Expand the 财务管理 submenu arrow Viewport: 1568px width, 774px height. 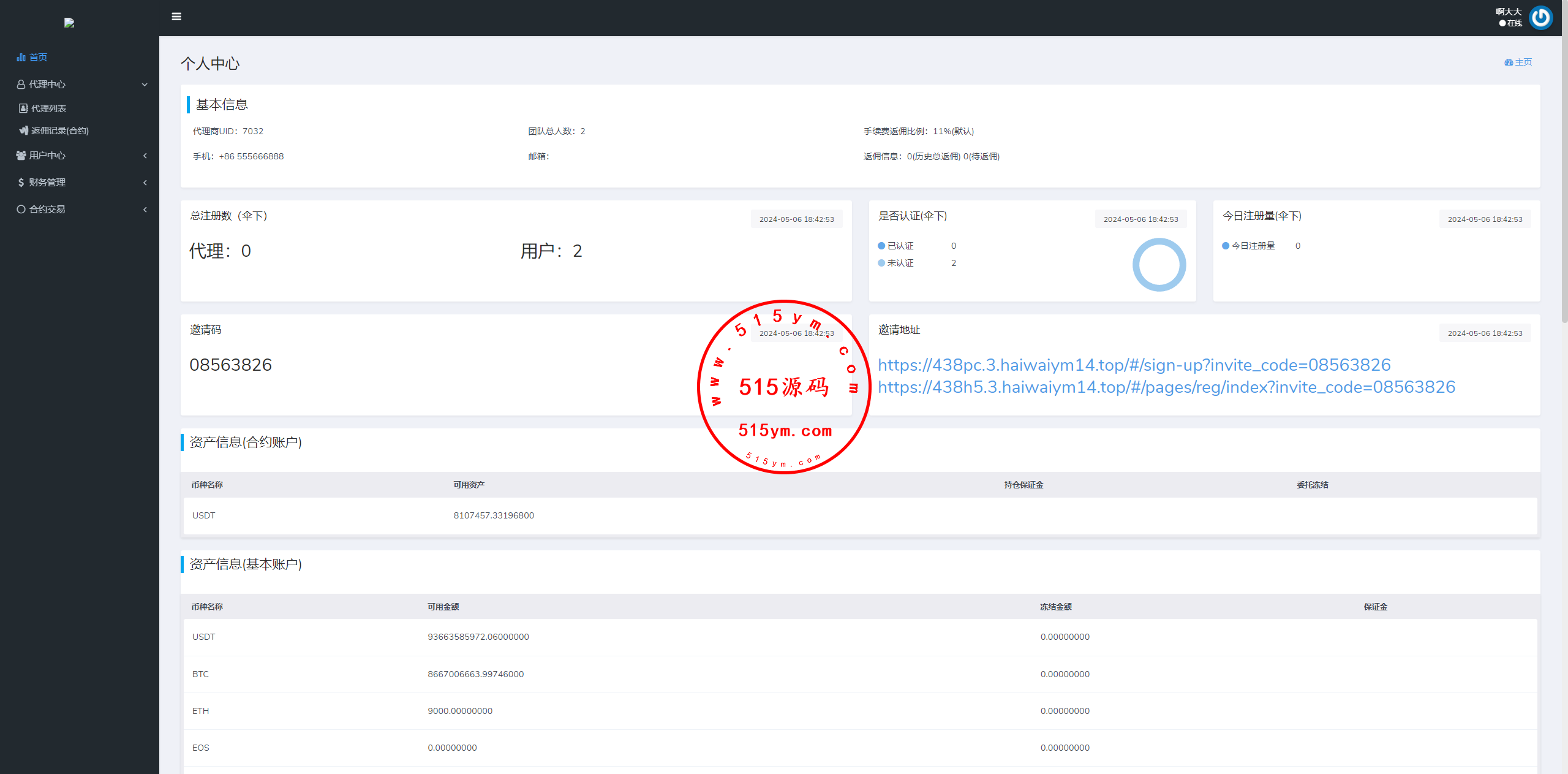coord(145,183)
